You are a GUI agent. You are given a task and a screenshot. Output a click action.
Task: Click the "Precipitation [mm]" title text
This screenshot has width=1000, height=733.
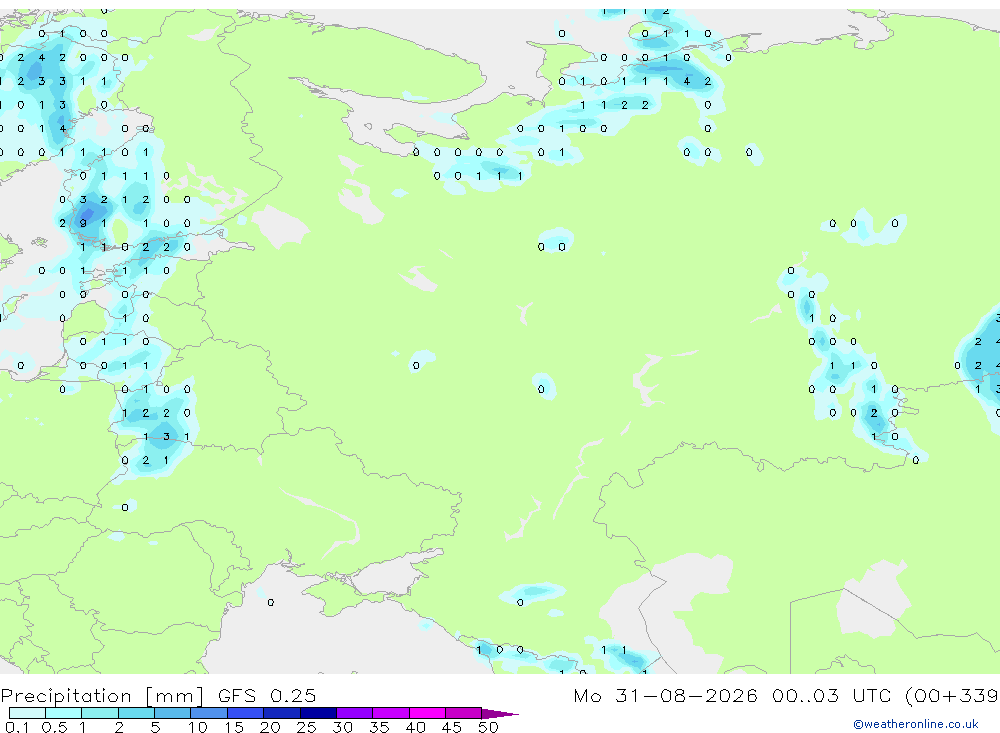[x=102, y=696]
